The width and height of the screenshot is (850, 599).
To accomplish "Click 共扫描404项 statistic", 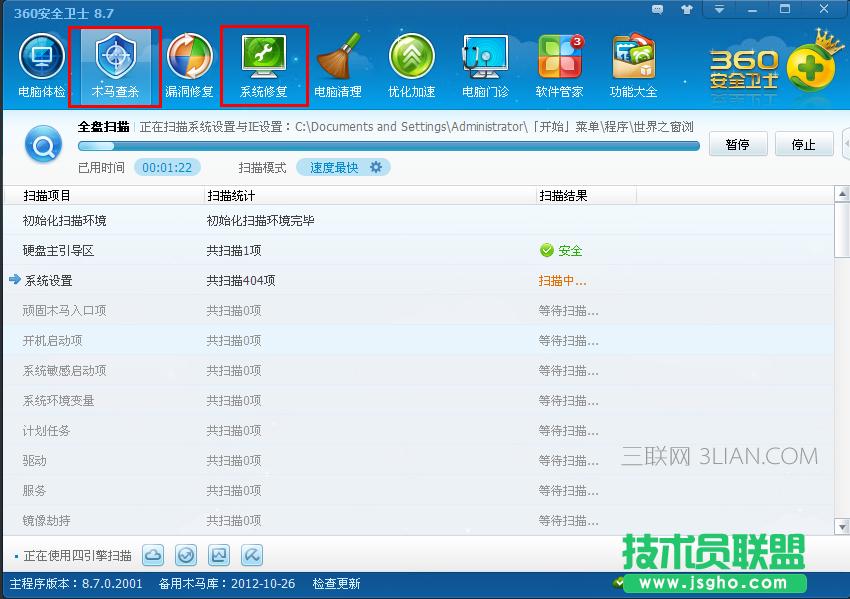I will [x=241, y=280].
